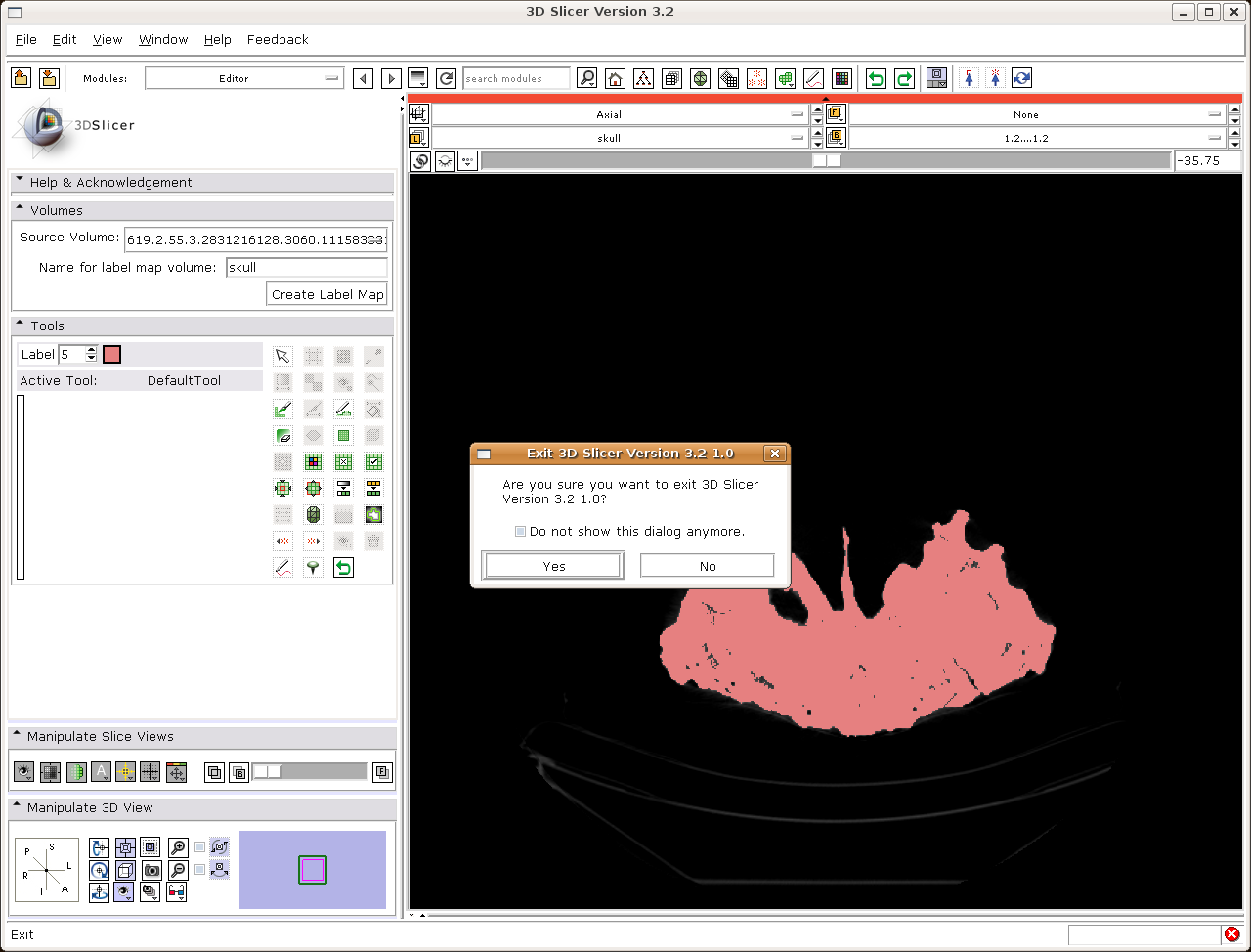Select the default arrow pointer tool in Editor
The image size is (1251, 952).
click(x=282, y=356)
